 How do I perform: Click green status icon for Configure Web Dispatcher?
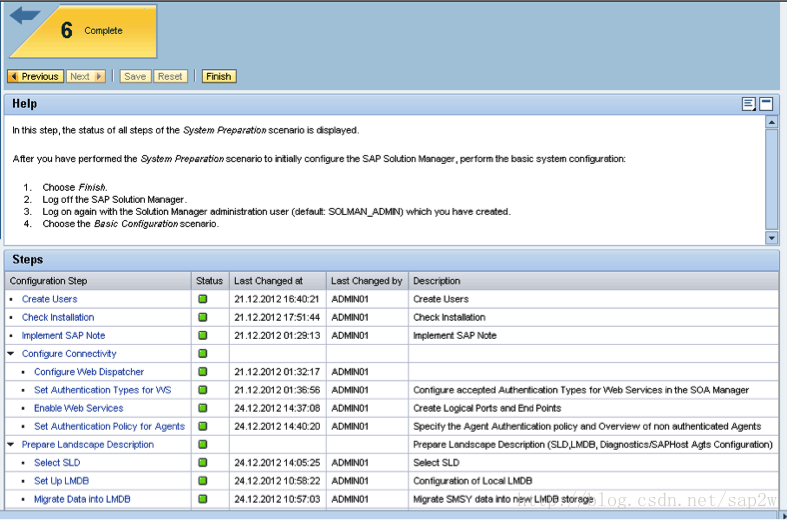[x=203, y=372]
